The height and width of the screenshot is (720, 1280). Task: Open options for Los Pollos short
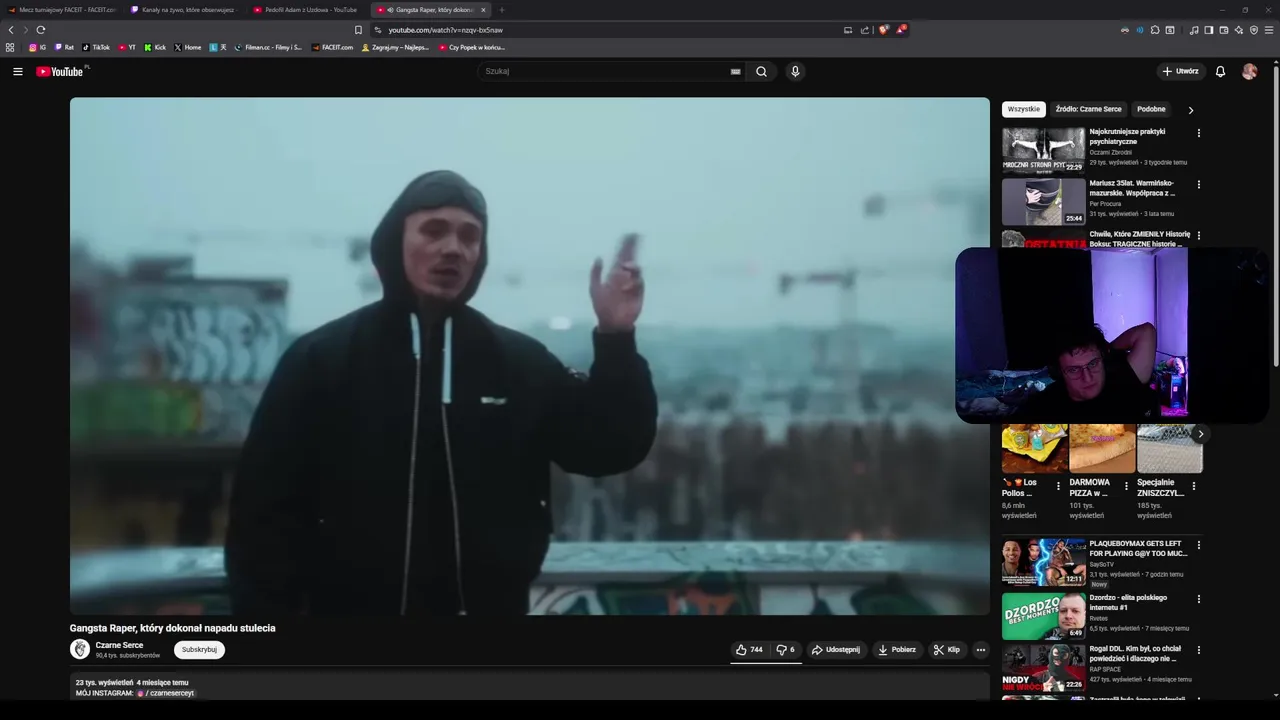point(1058,486)
